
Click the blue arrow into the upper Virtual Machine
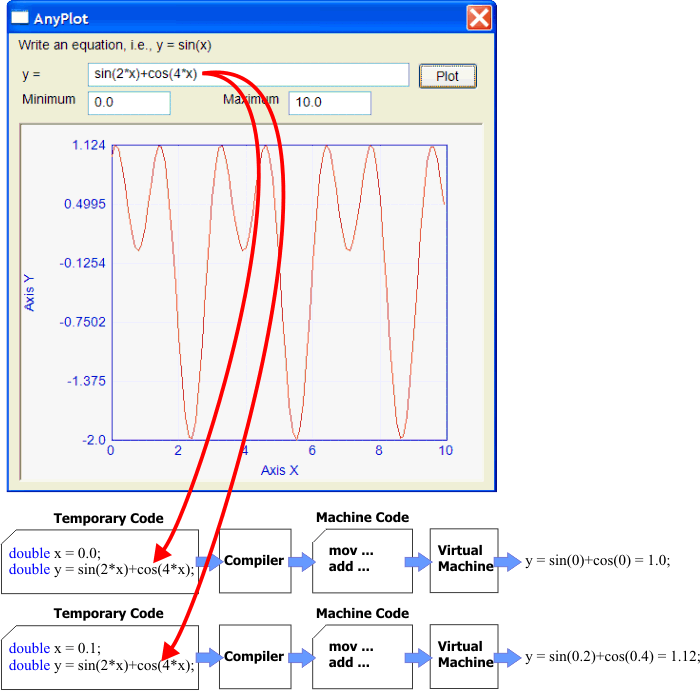coord(418,562)
